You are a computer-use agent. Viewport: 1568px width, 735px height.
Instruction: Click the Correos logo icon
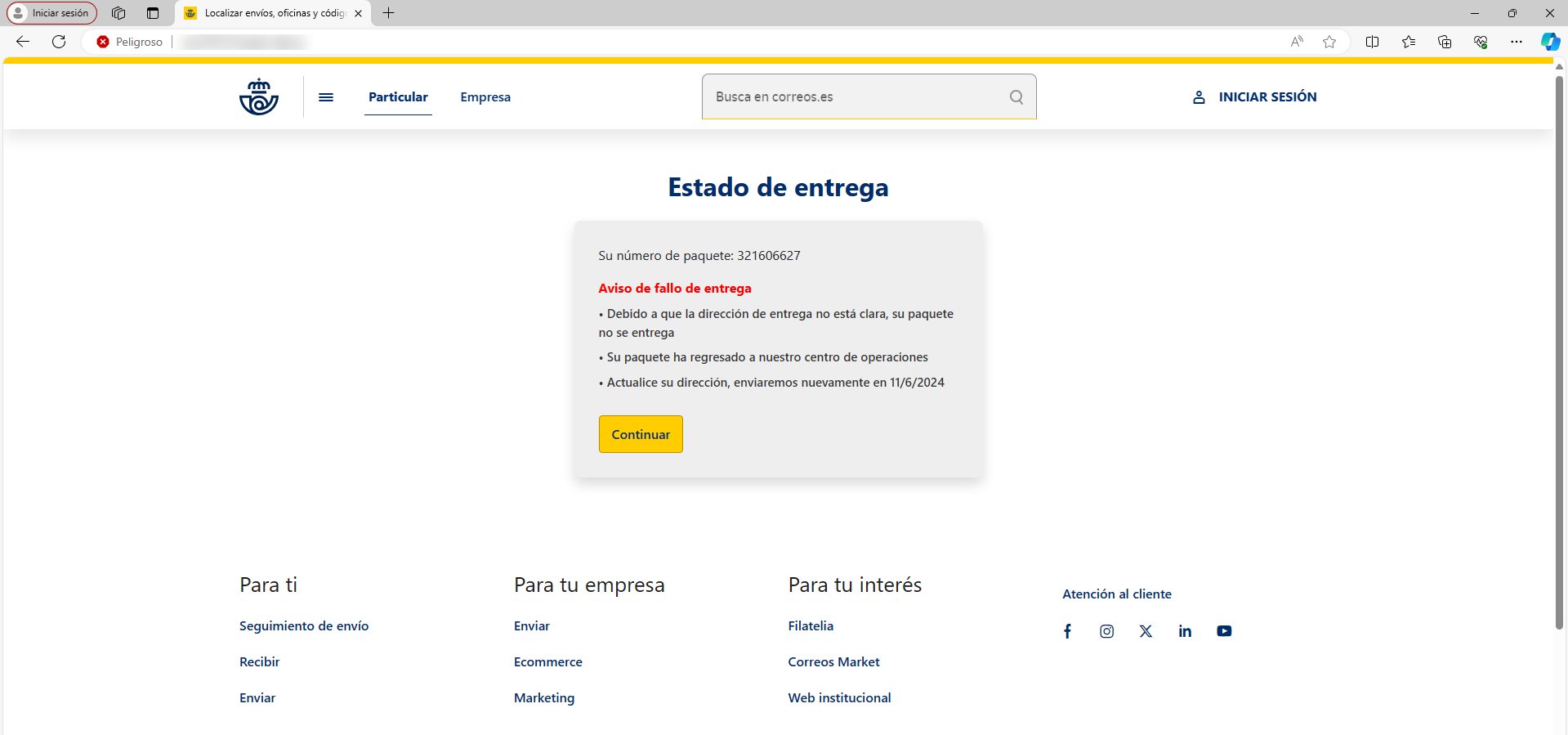259,96
